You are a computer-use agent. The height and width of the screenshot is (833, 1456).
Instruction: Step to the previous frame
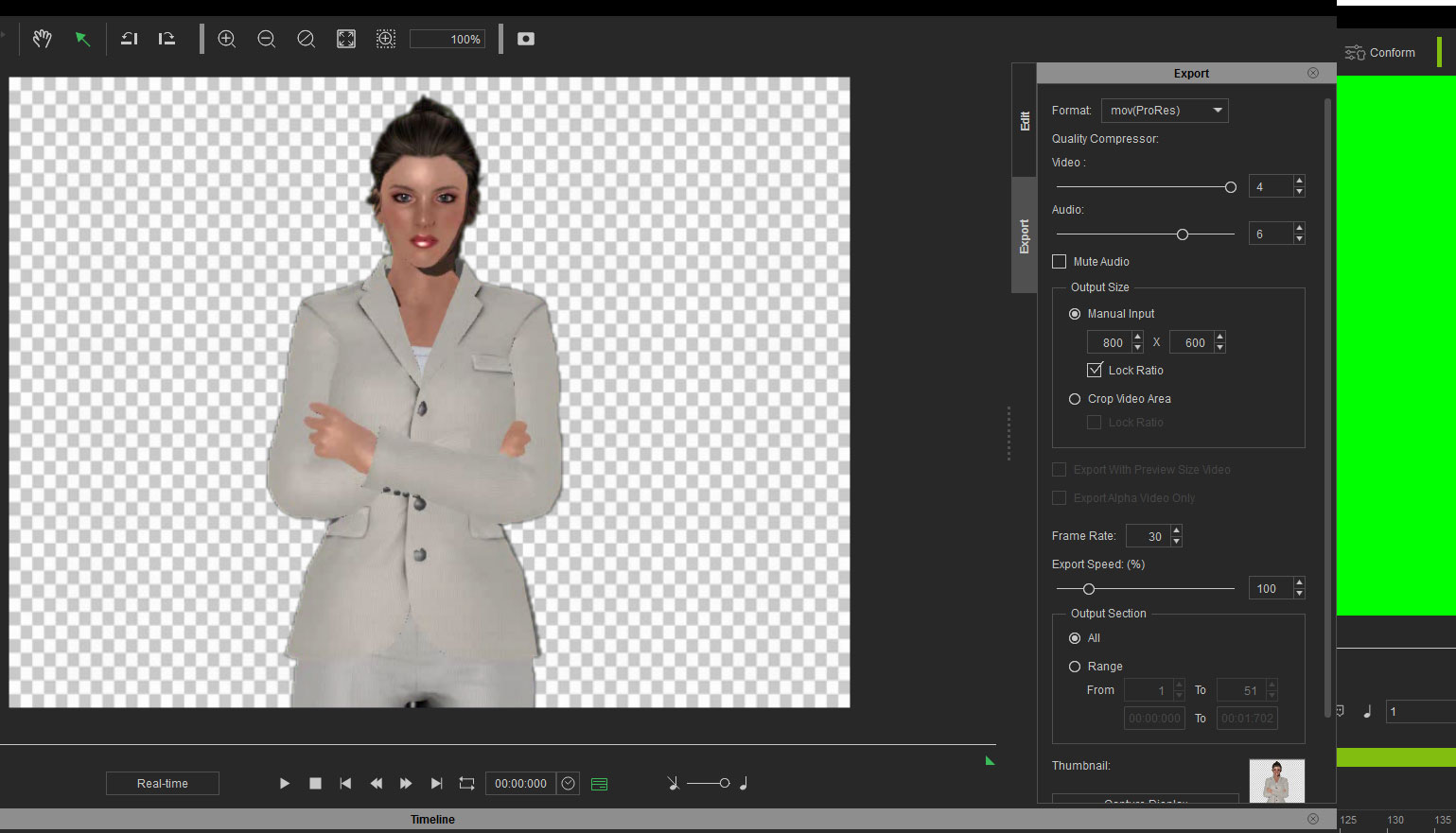[376, 784]
